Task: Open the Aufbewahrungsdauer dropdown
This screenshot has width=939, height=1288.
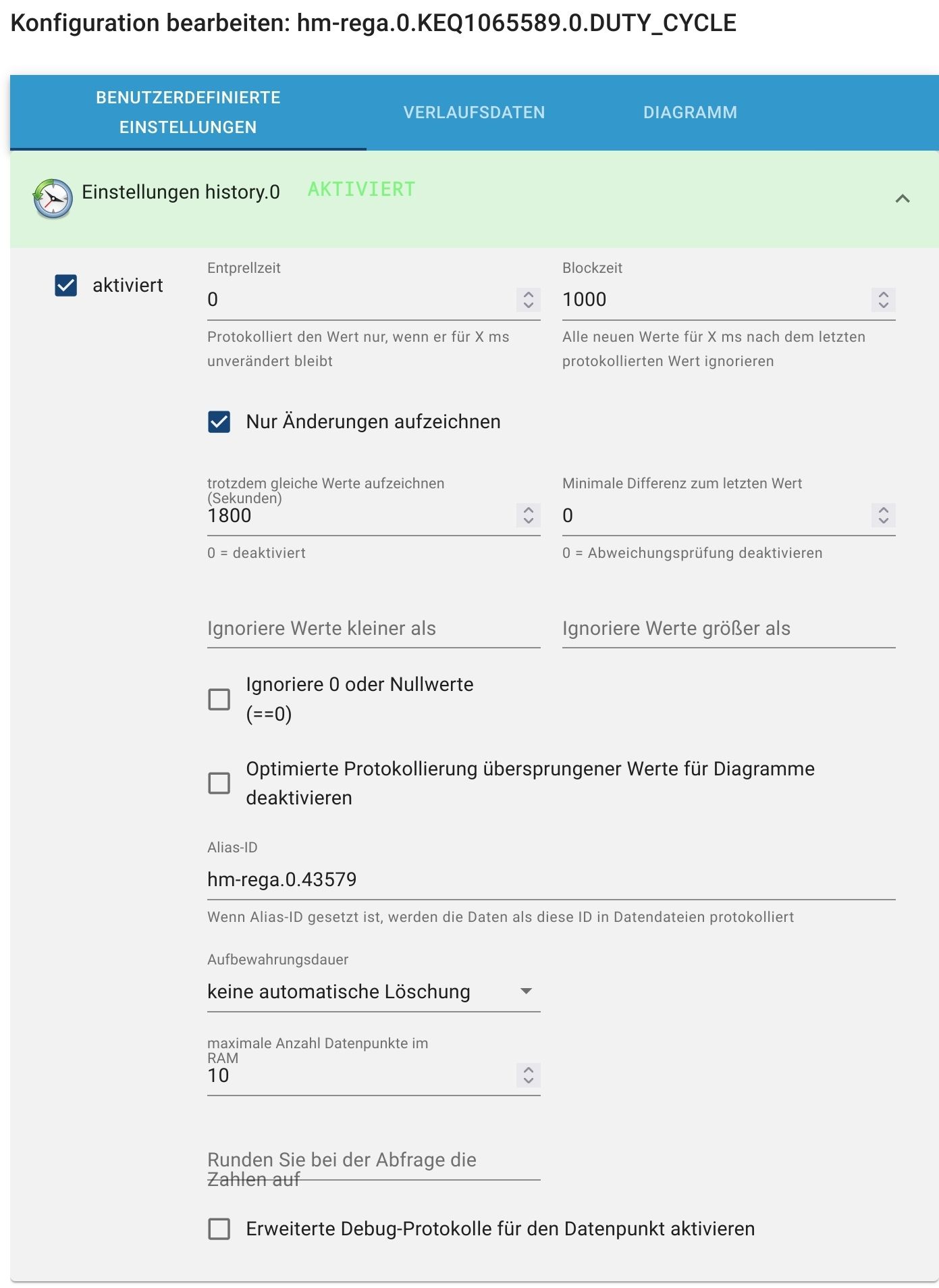Action: tap(373, 991)
